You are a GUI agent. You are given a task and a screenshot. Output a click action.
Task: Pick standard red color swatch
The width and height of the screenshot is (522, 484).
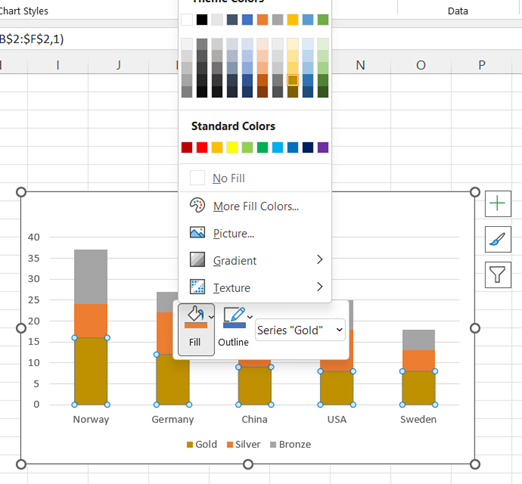202,147
